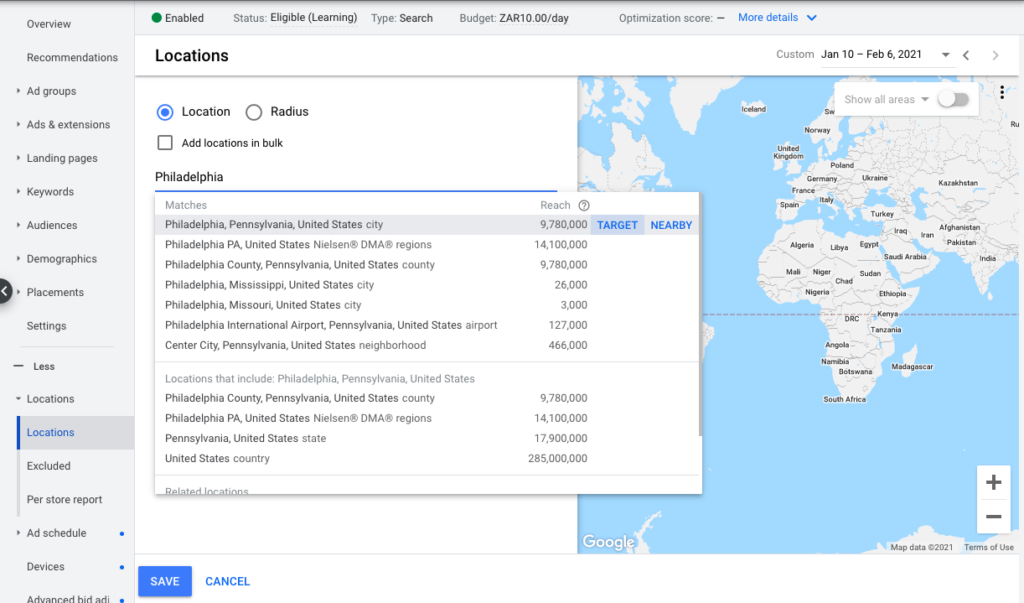Expand Ads & extensions section
Screen dimensions: 1024x603
tap(18, 124)
